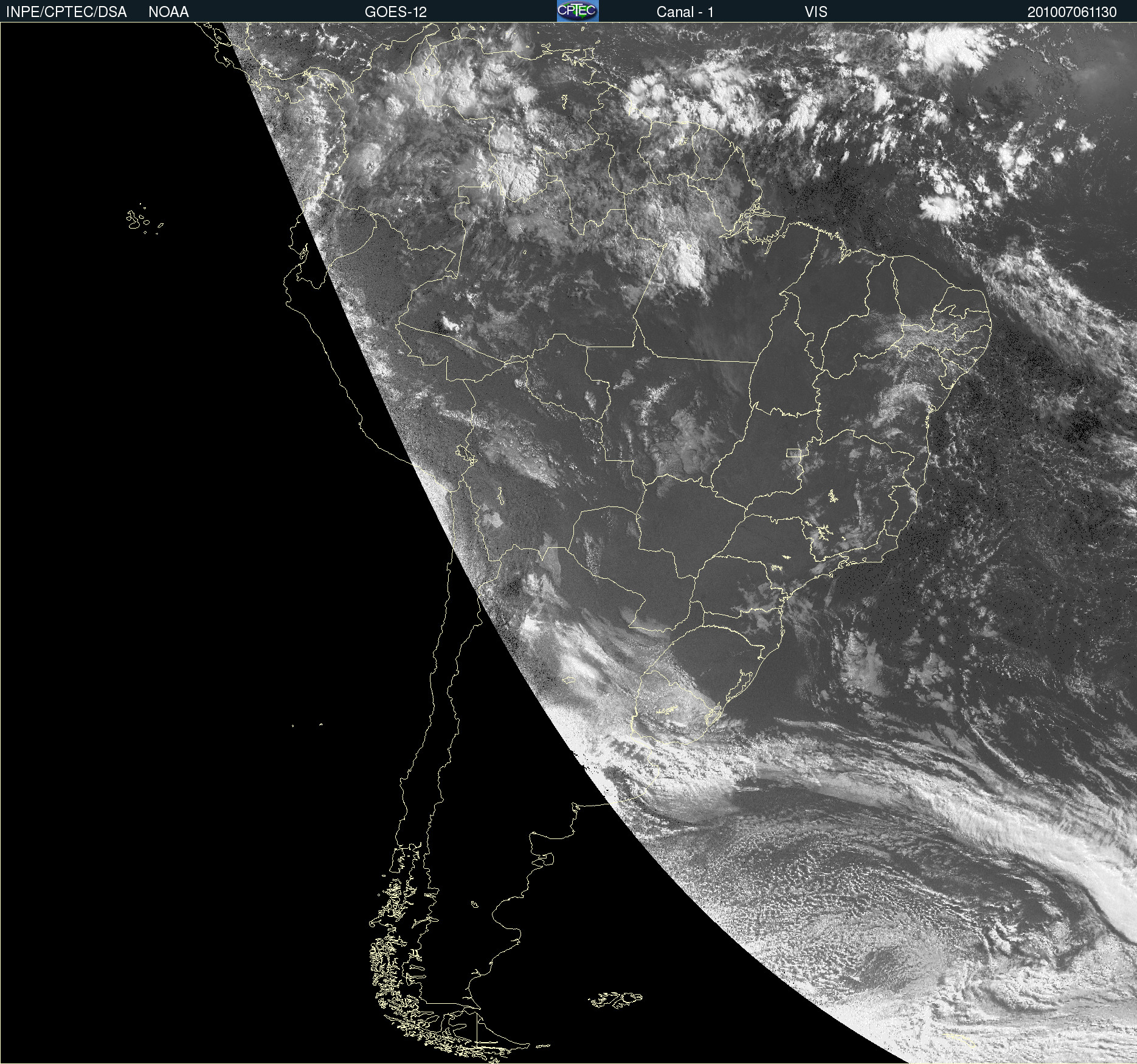Select the GOES-12 satellite label
The height and width of the screenshot is (1064, 1137).
pos(396,12)
